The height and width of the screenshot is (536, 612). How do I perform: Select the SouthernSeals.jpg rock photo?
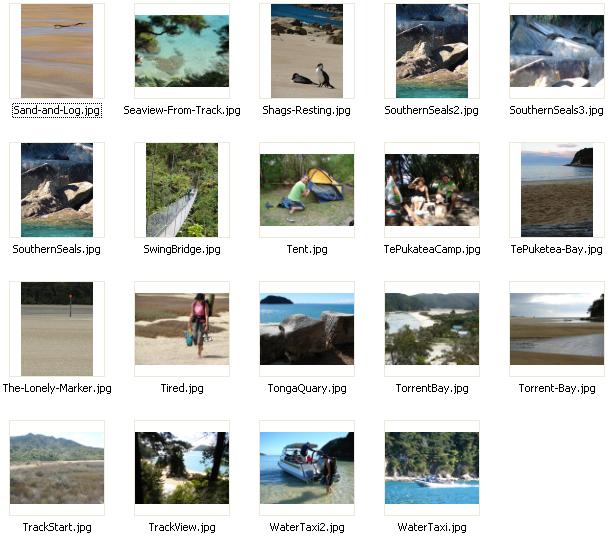pos(57,190)
